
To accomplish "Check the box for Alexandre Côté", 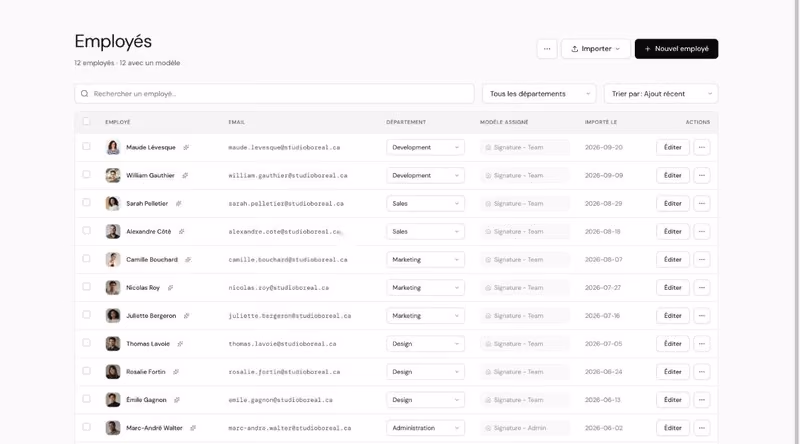I will pos(86,231).
